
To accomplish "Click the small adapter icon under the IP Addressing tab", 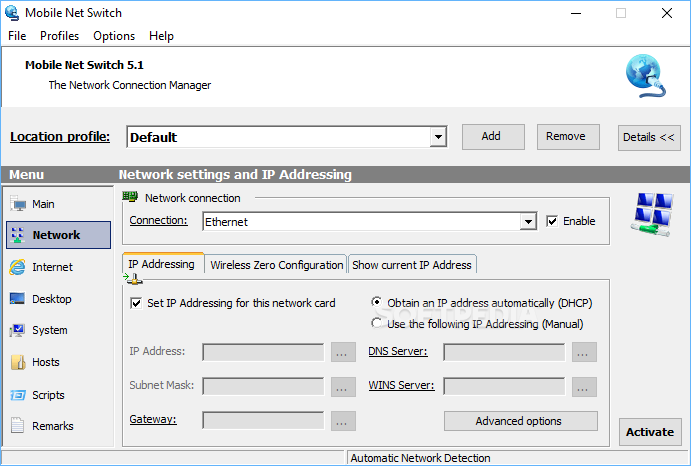I will coord(133,279).
